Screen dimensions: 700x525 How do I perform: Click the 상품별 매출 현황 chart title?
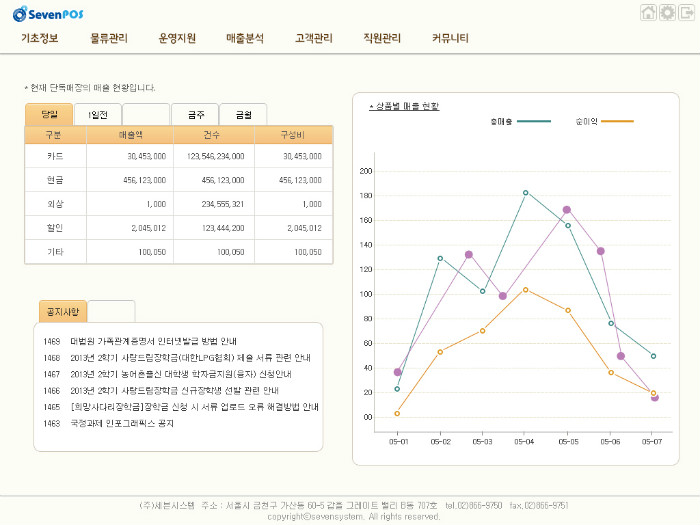tap(404, 106)
